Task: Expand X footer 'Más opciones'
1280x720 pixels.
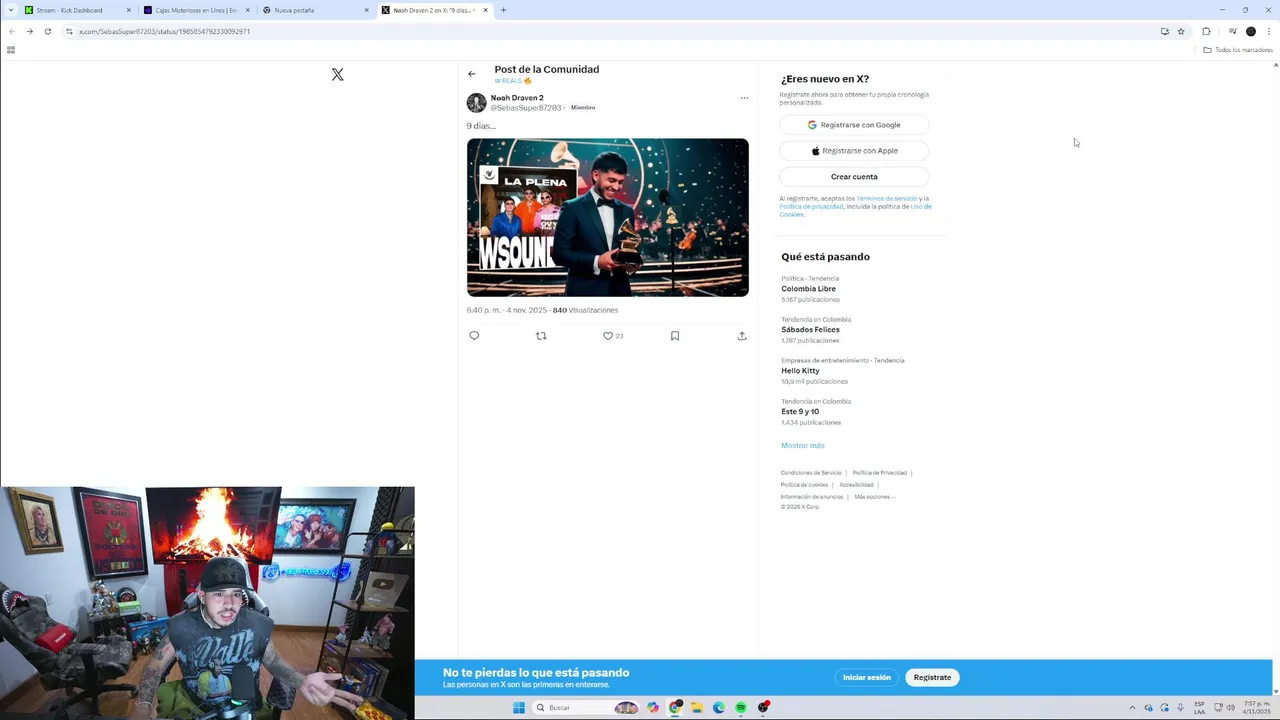Action: [x=875, y=497]
